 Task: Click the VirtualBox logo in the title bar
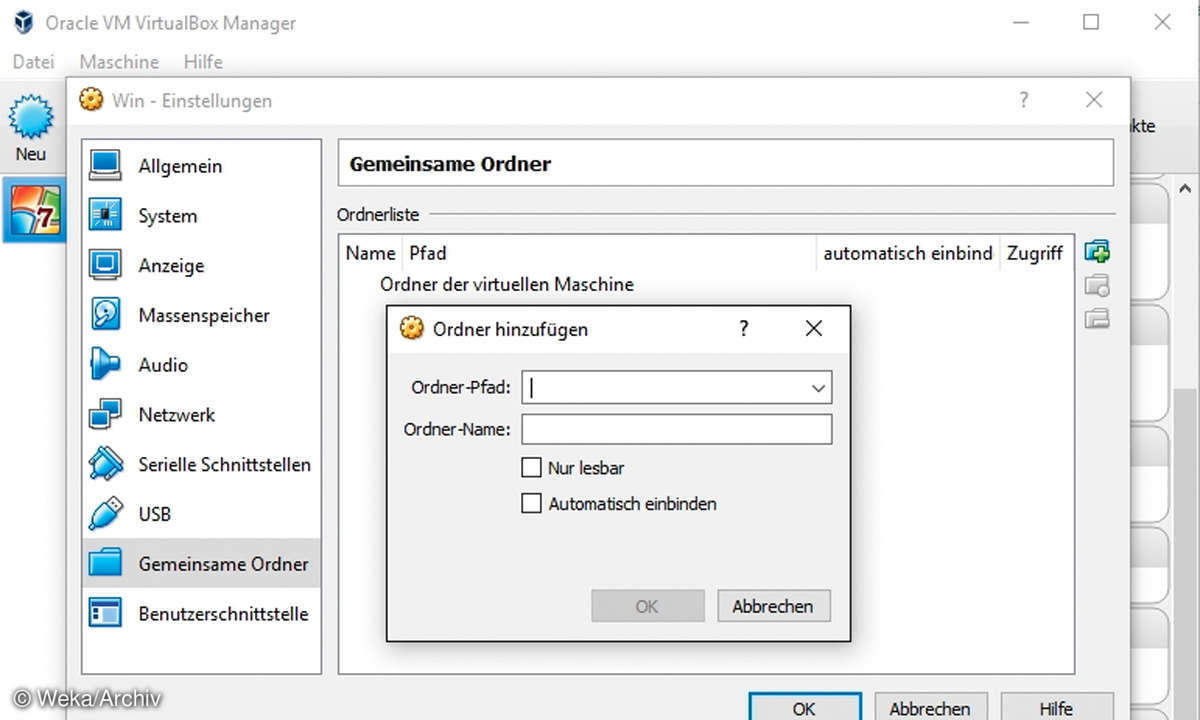pos(22,22)
